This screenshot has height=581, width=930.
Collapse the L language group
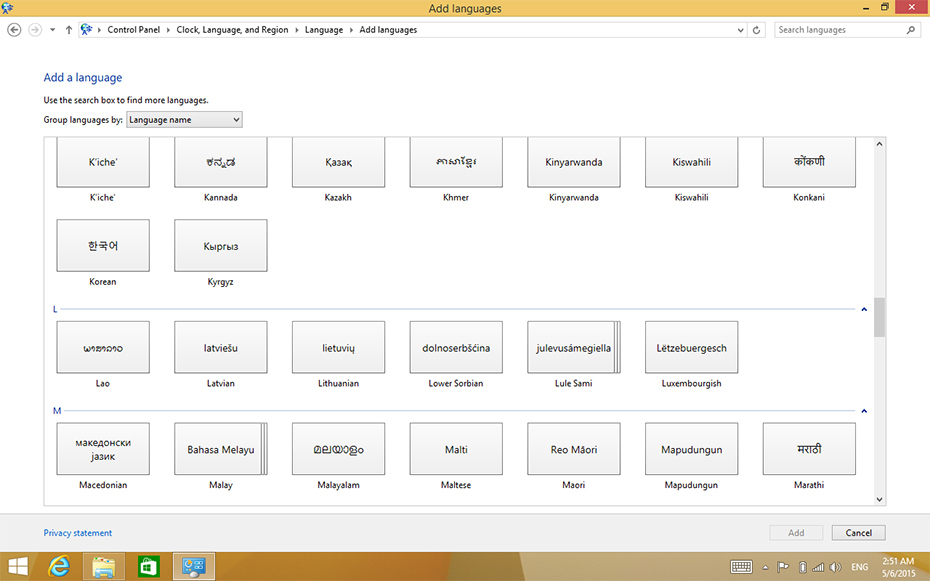pyautogui.click(x=864, y=310)
